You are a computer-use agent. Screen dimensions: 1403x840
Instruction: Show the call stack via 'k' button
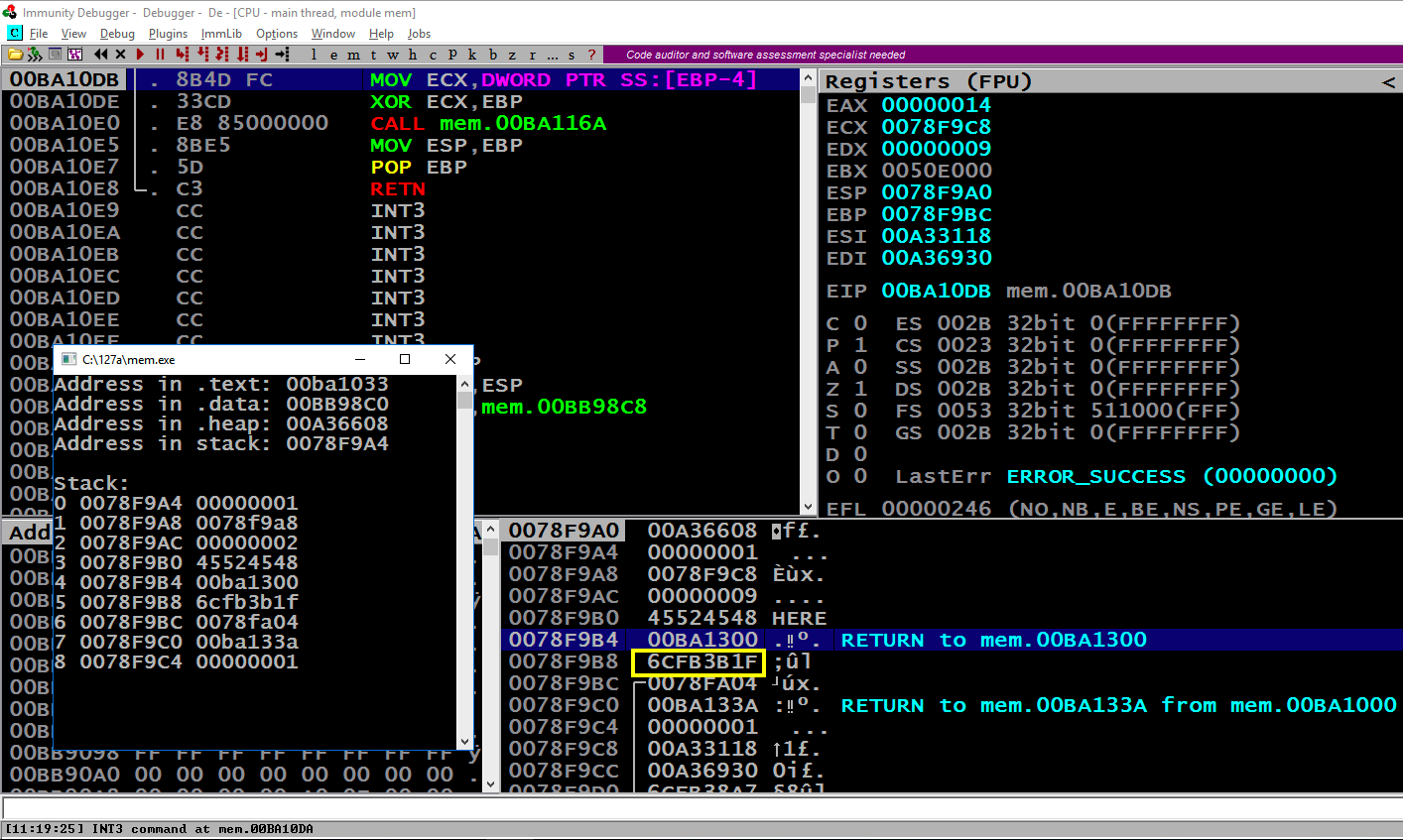pos(472,55)
